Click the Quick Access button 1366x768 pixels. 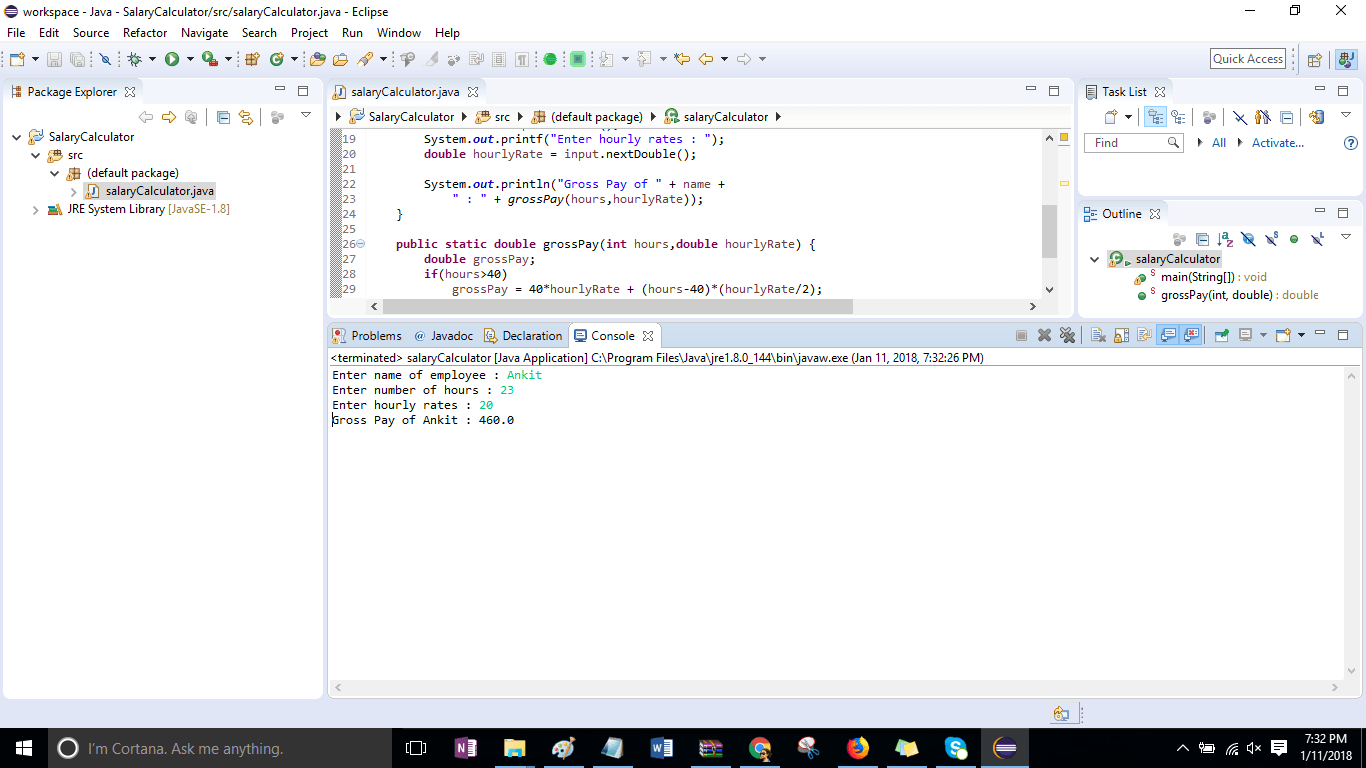1247,58
